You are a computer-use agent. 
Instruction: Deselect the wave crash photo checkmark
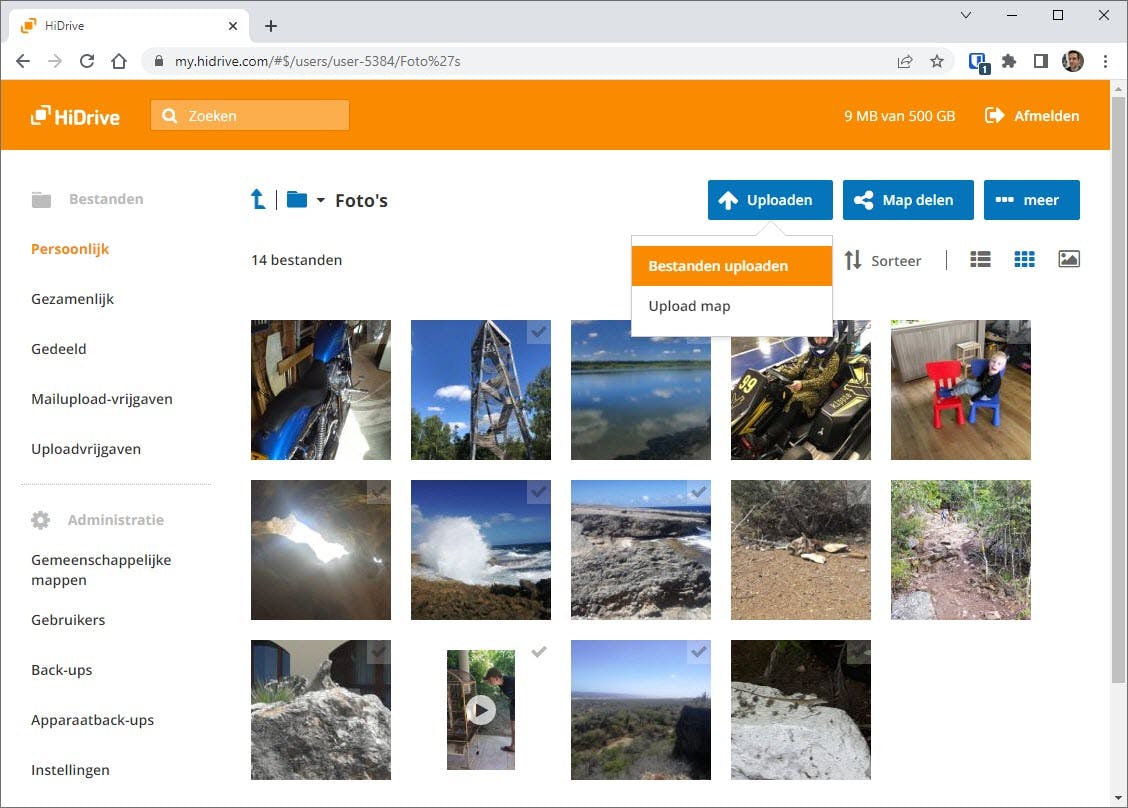(x=538, y=492)
